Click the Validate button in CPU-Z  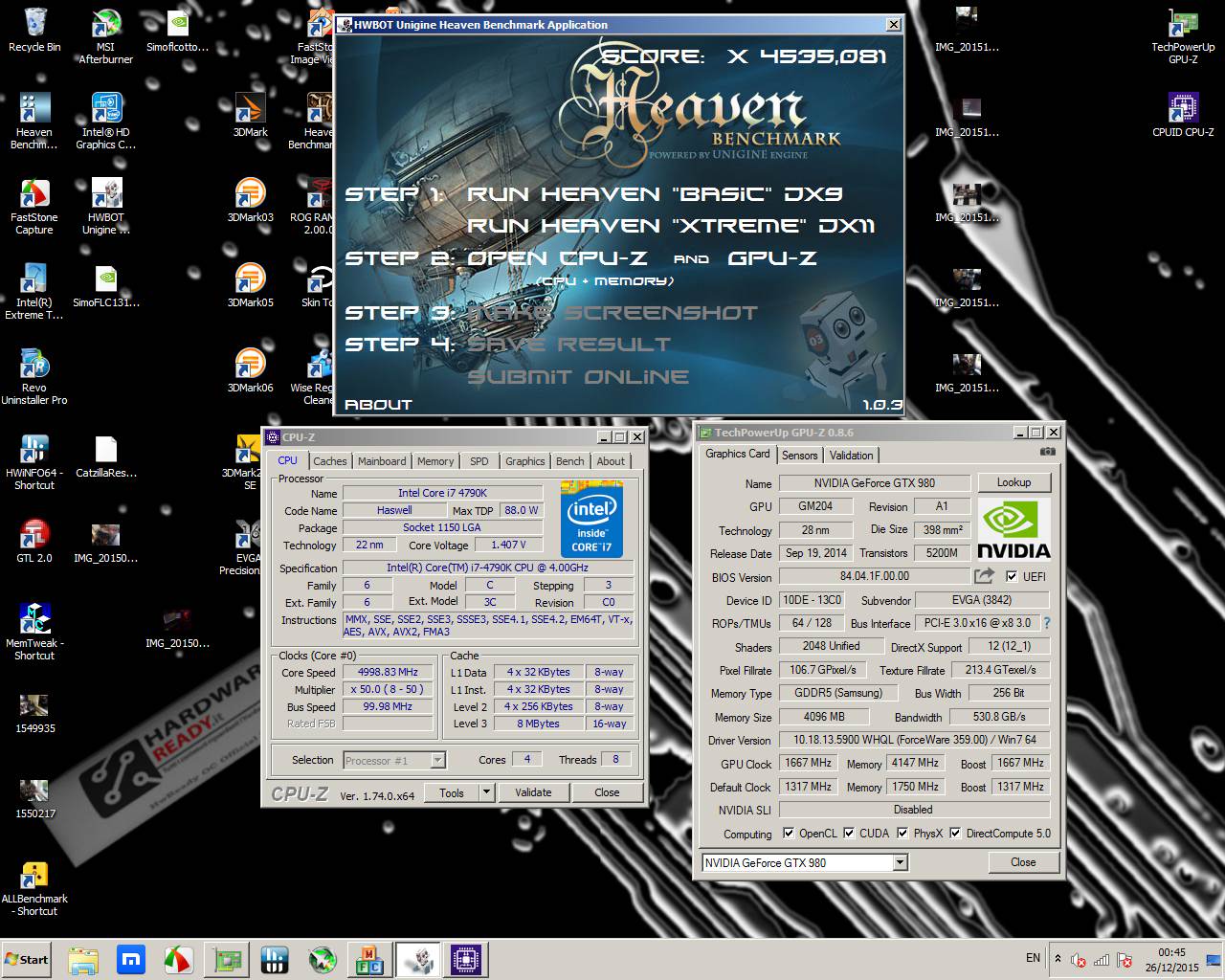pyautogui.click(x=533, y=792)
